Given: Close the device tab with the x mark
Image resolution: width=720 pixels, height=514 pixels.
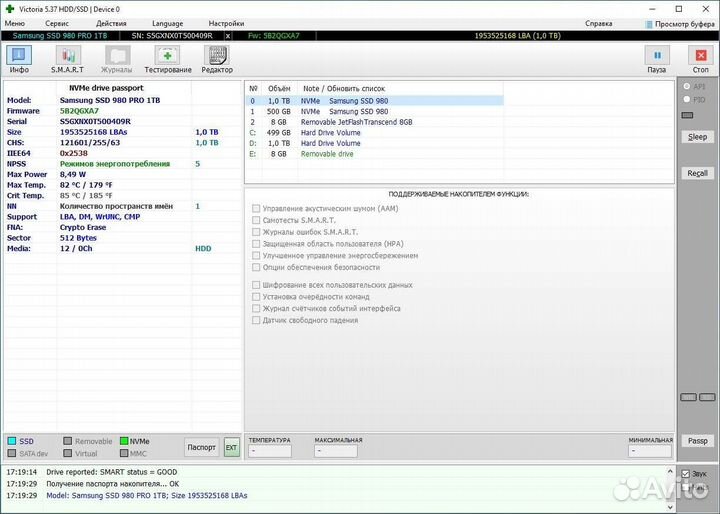Looking at the screenshot, I should [x=227, y=35].
